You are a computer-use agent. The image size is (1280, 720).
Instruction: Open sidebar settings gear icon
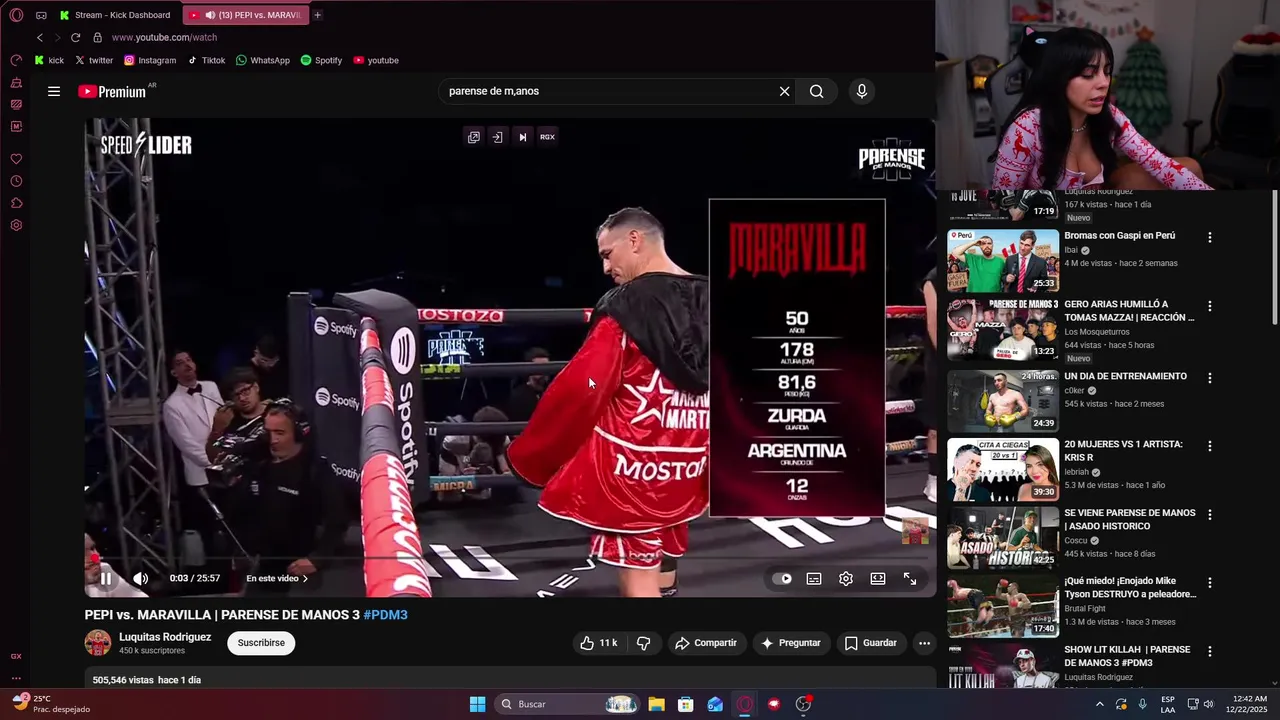coord(16,225)
